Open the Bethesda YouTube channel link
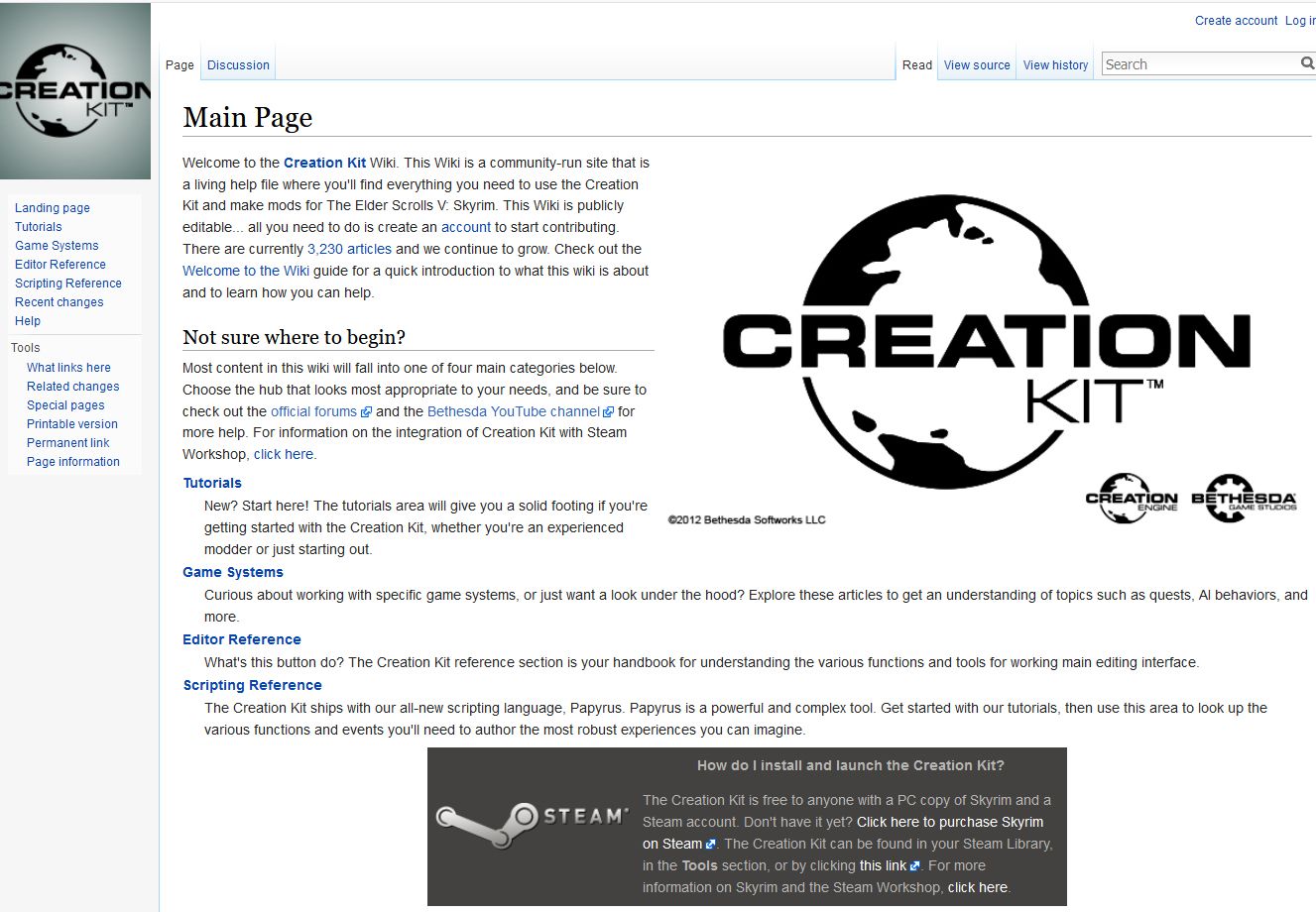Viewport: 1316px width, 912px height. (x=521, y=411)
